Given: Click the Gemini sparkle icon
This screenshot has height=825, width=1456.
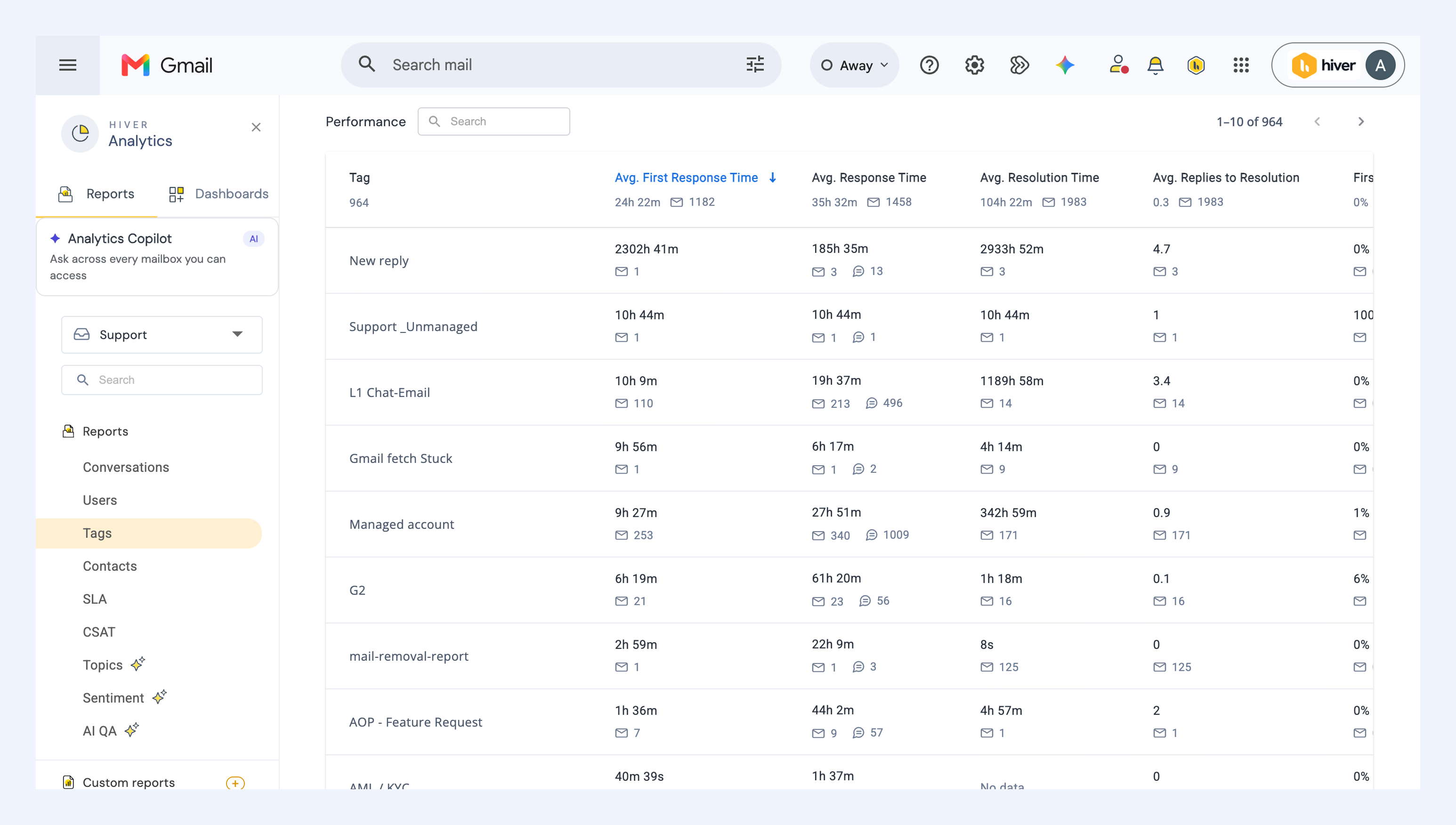Looking at the screenshot, I should click(x=1065, y=65).
